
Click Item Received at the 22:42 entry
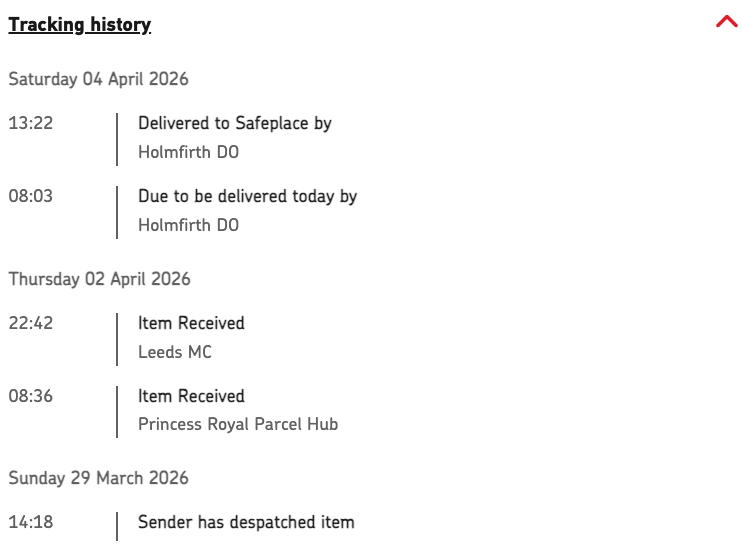pos(191,323)
